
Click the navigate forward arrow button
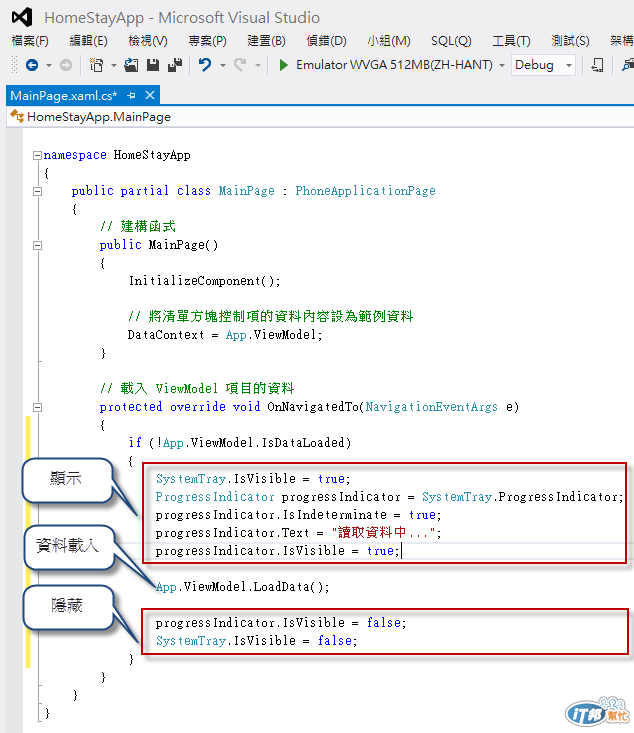tap(66, 65)
